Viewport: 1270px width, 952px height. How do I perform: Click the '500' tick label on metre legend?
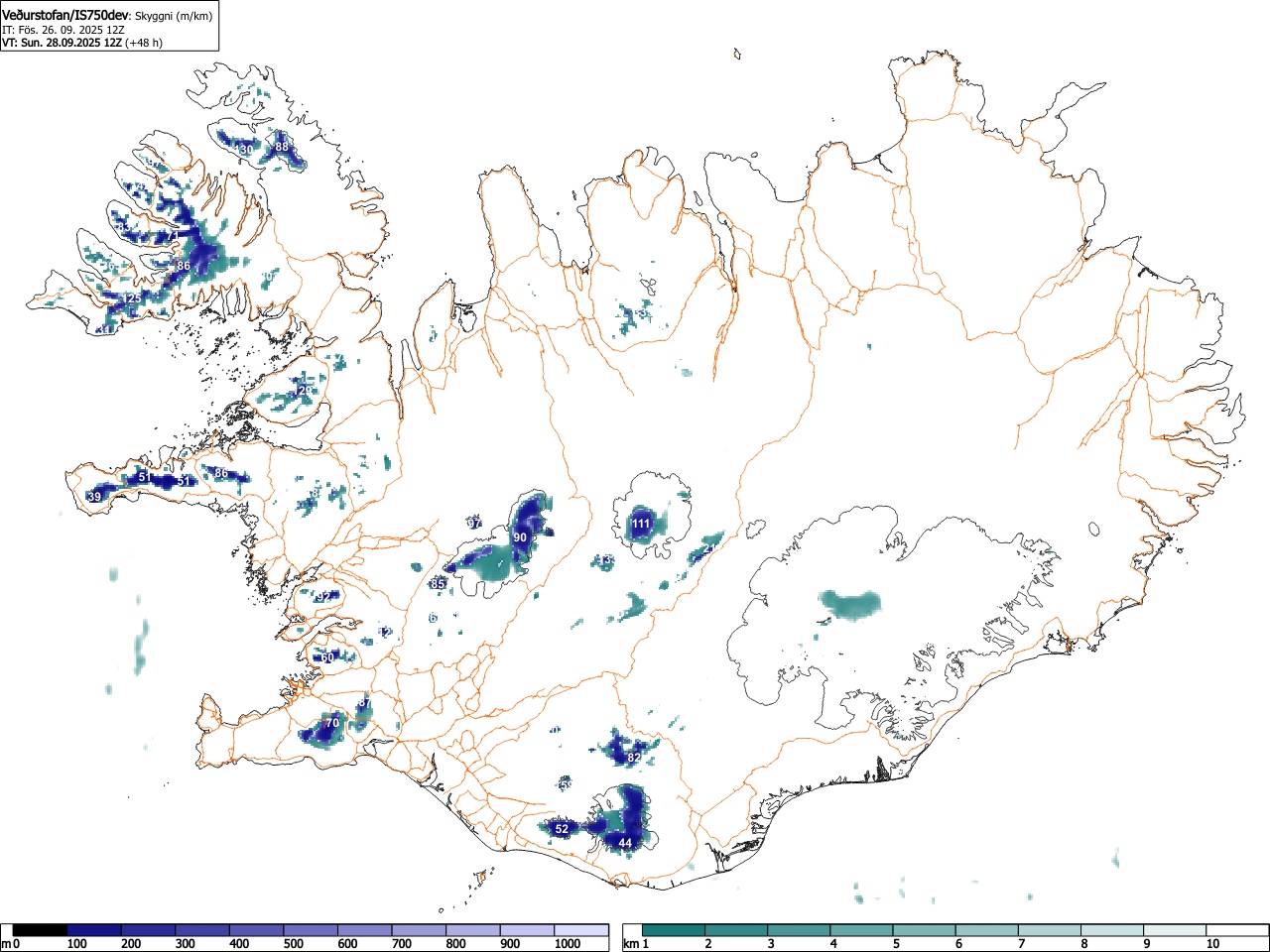(293, 944)
